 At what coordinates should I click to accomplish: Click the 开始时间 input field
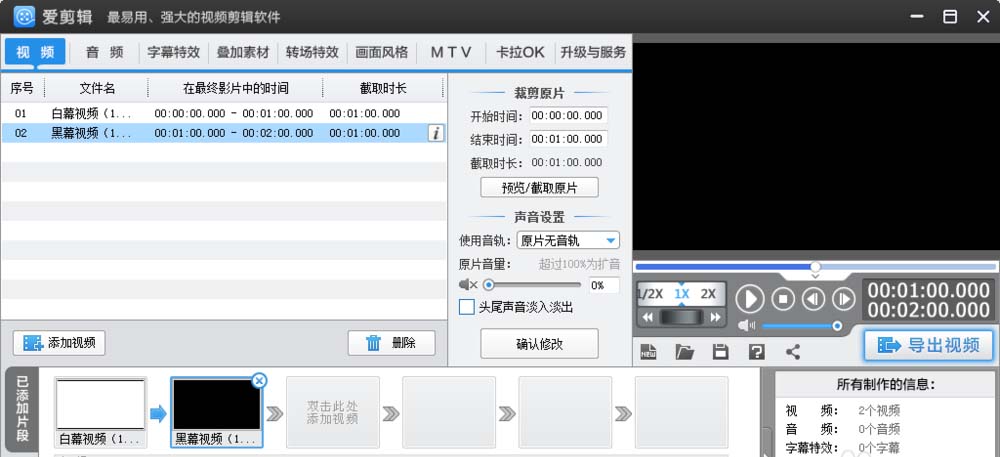568,115
